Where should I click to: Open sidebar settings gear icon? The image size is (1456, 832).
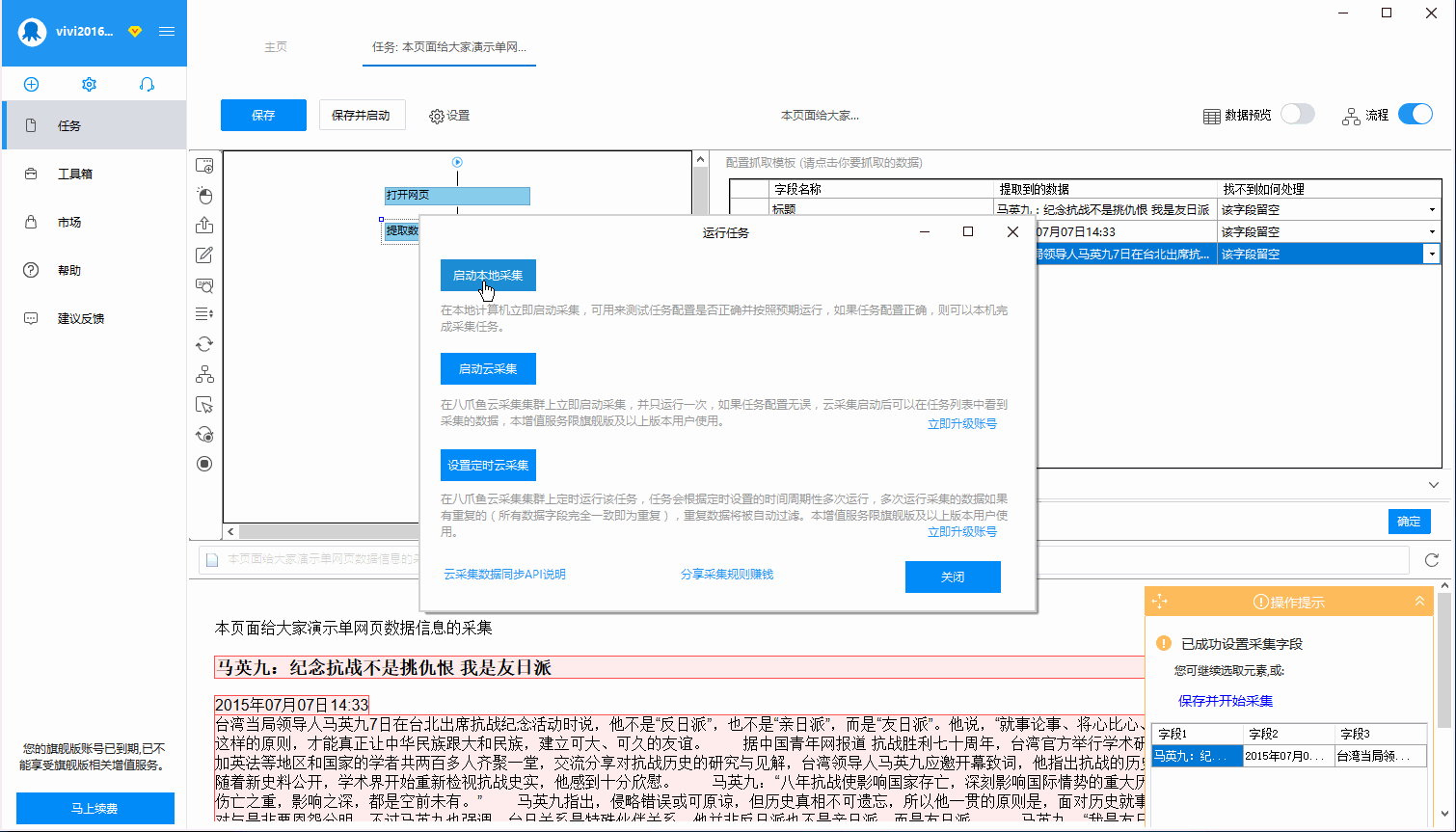coord(89,84)
